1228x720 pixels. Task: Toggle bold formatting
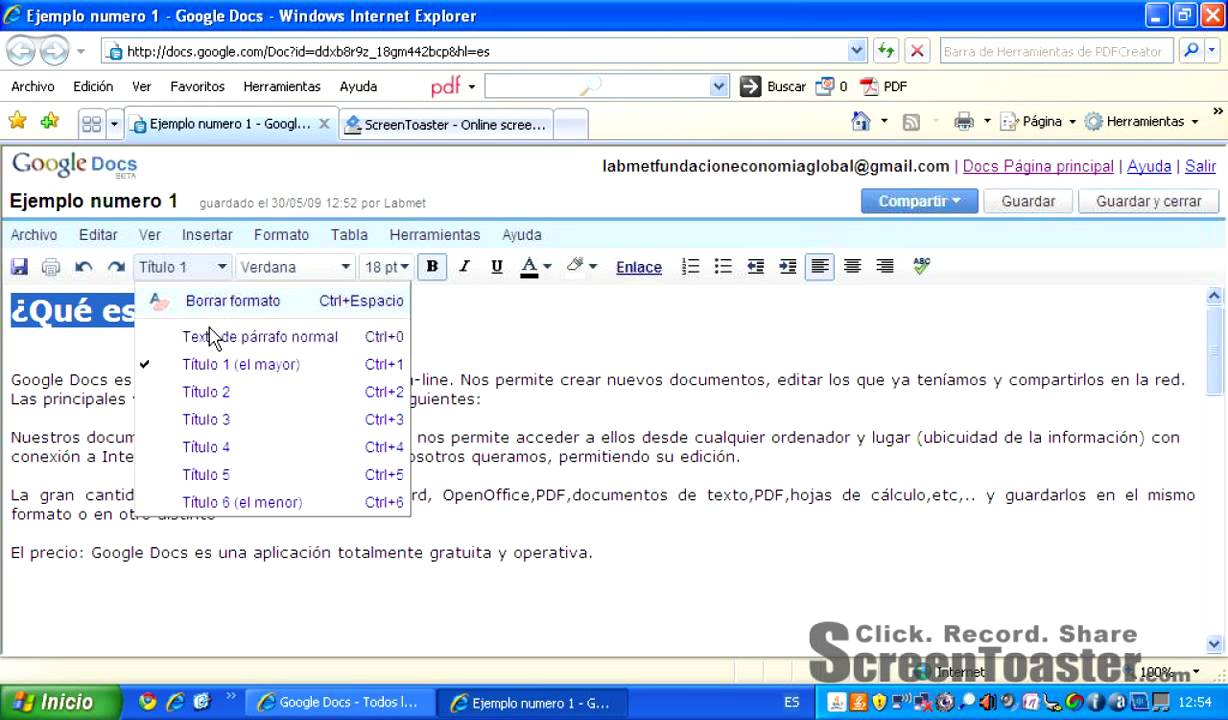click(x=432, y=266)
